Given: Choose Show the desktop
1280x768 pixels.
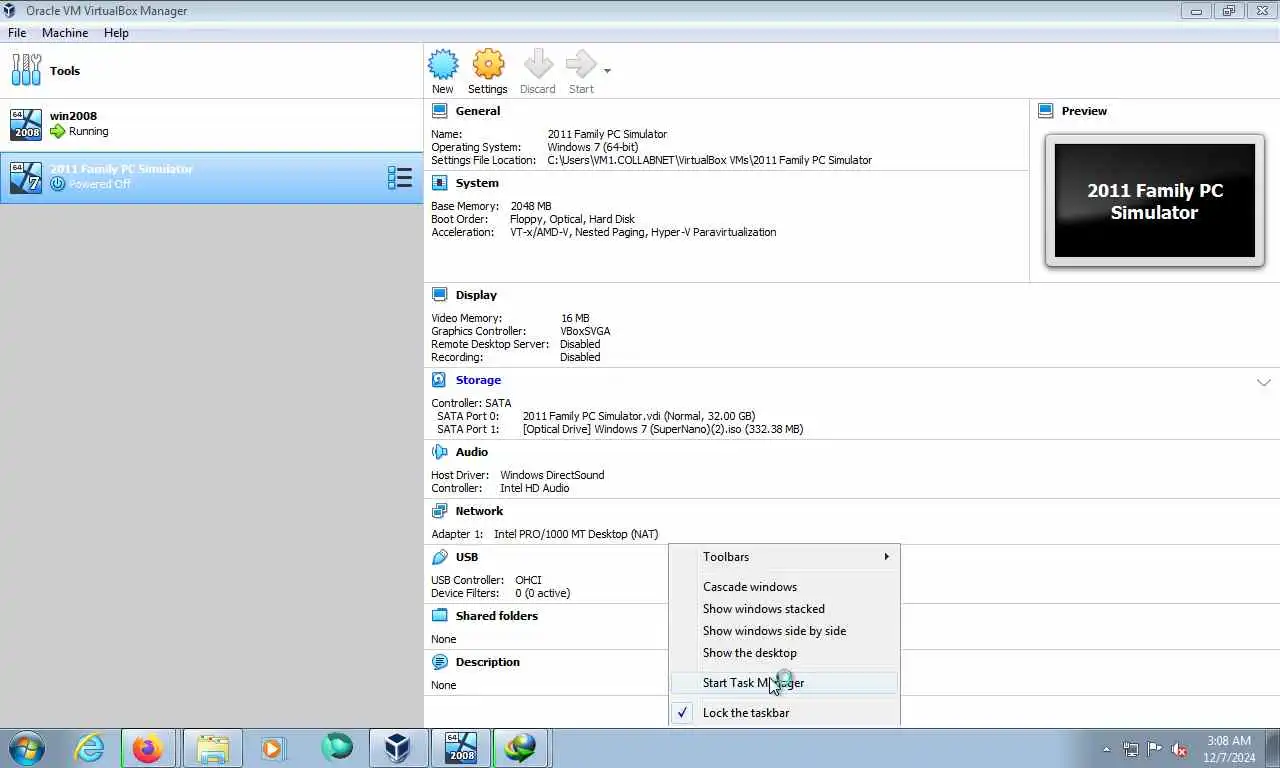Looking at the screenshot, I should (784, 653).
